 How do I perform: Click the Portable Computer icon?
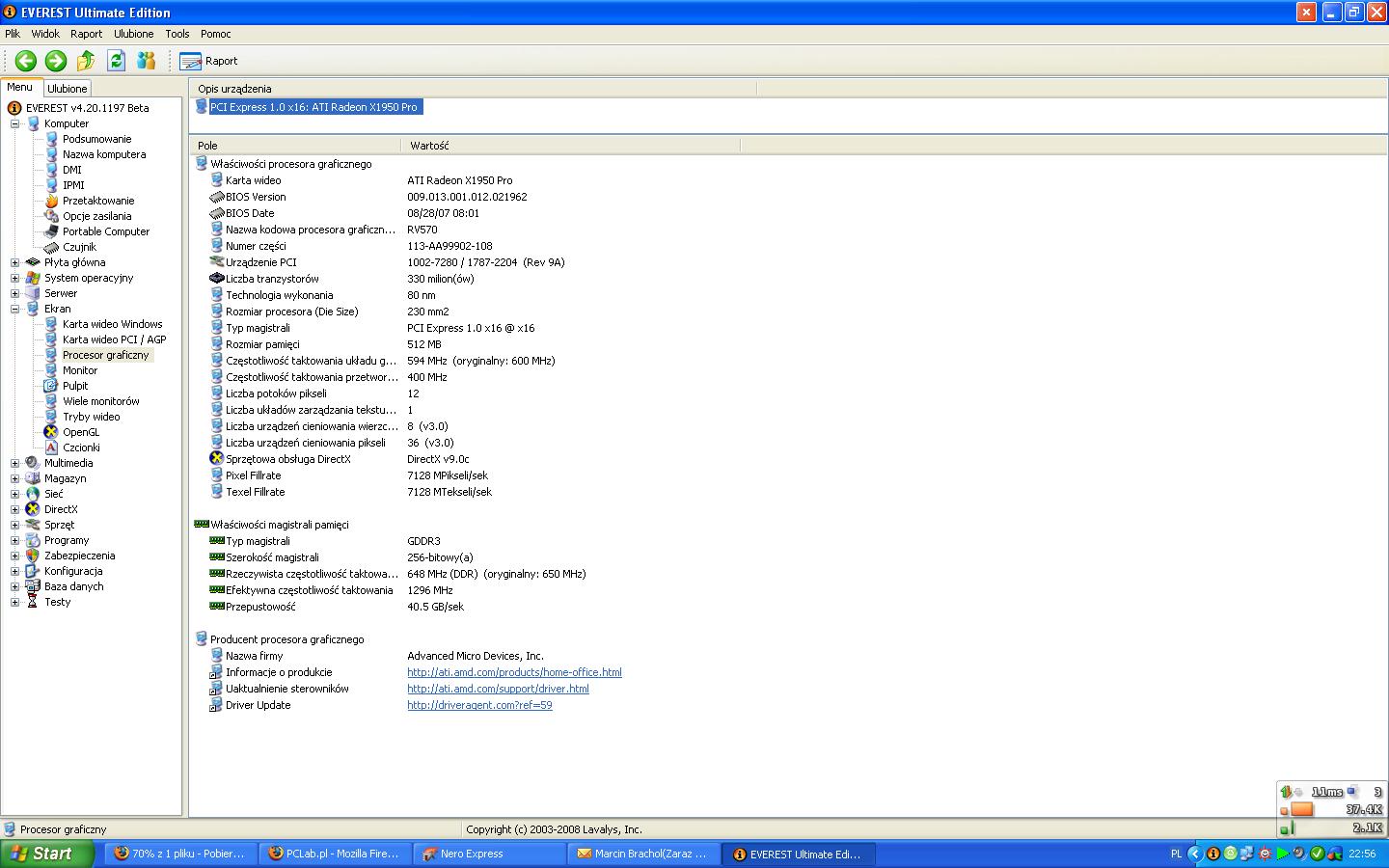click(51, 231)
